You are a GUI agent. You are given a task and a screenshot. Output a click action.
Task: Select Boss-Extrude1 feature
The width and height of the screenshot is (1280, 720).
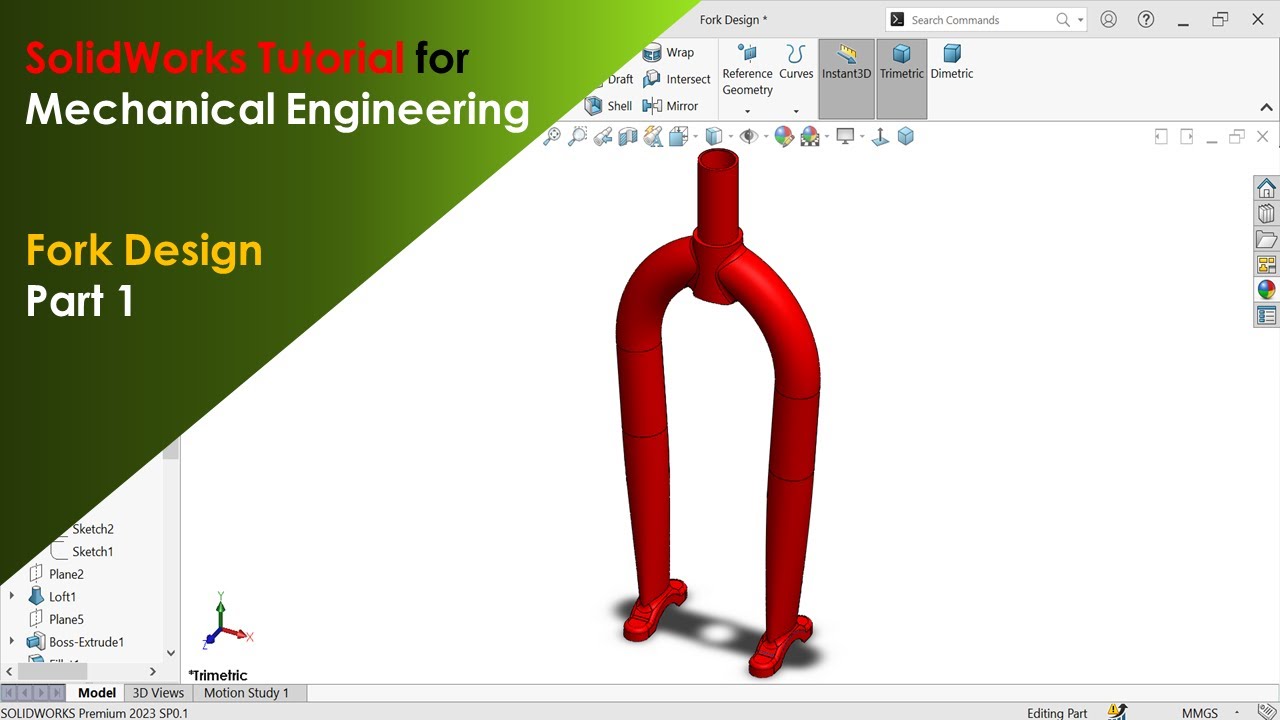(x=75, y=642)
